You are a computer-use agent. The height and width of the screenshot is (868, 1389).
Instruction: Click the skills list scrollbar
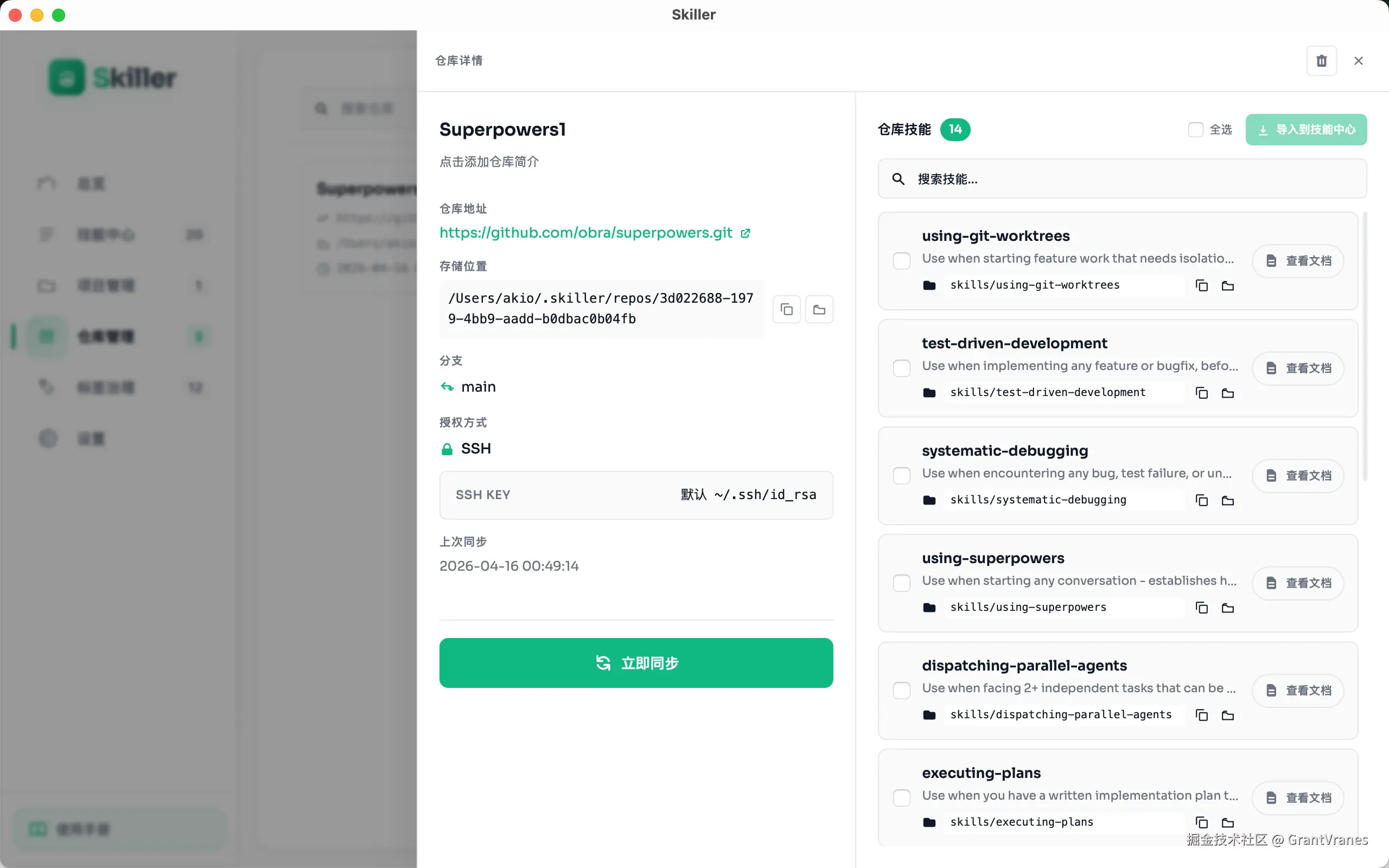click(1365, 344)
